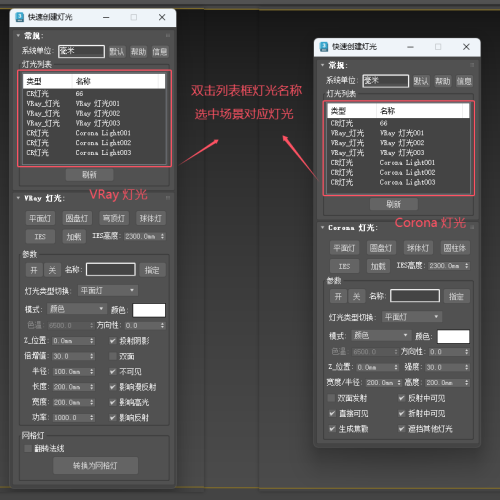500x500 pixels.
Task: Click the 转换为网格灯 button
Action: coord(95,465)
